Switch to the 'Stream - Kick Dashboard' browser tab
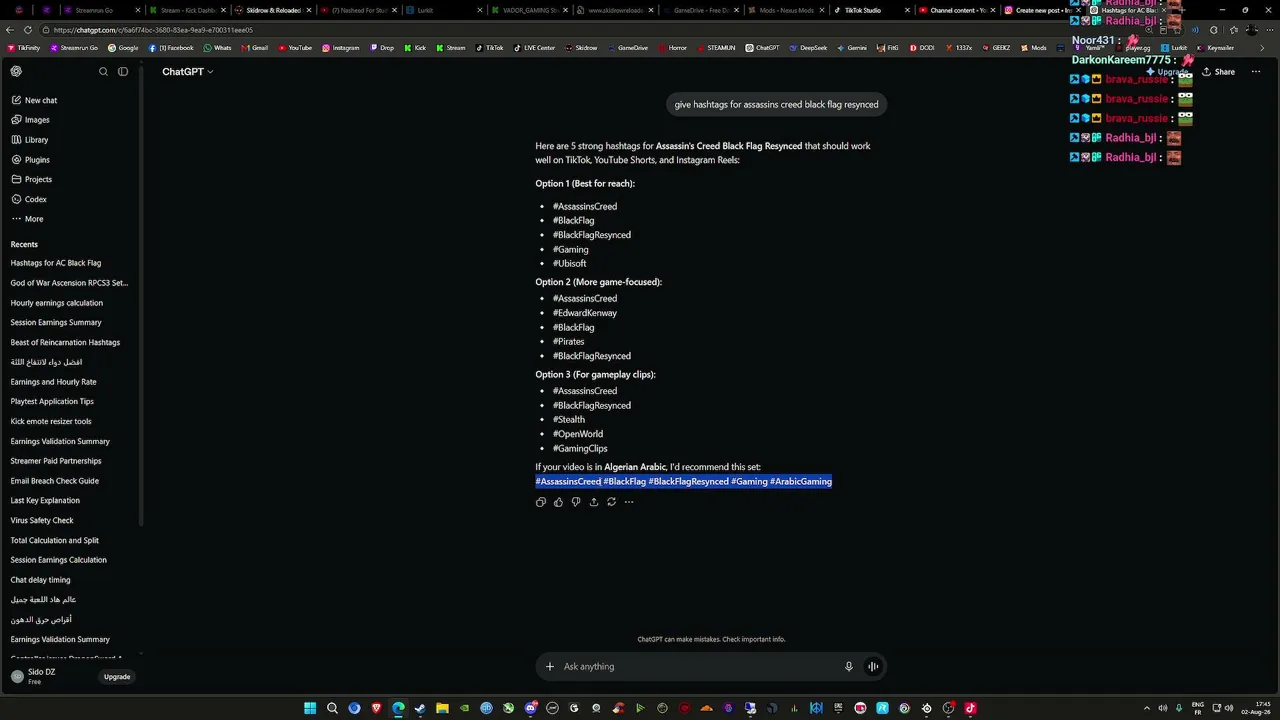 (x=186, y=10)
